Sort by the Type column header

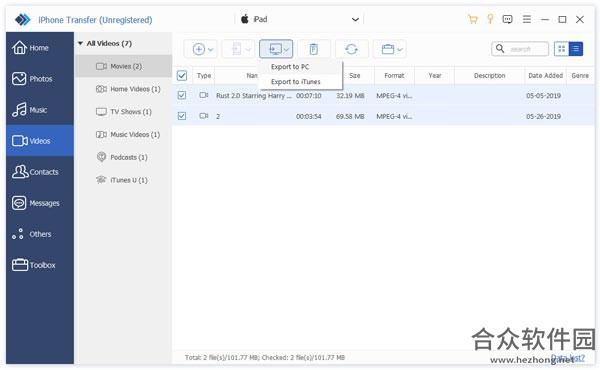coord(204,75)
